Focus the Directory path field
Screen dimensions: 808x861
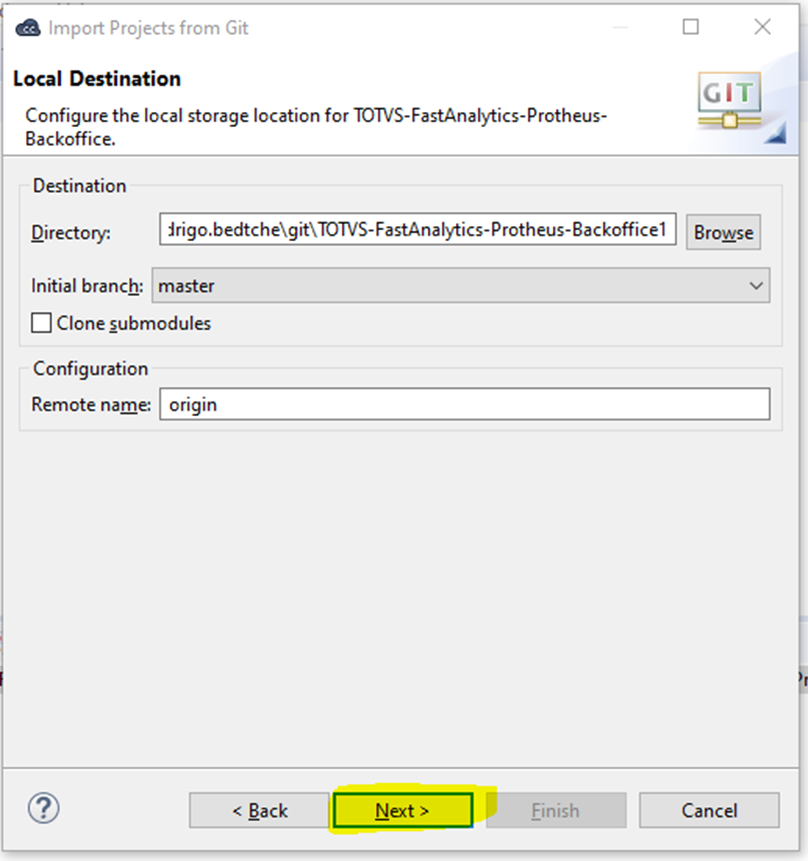(417, 230)
